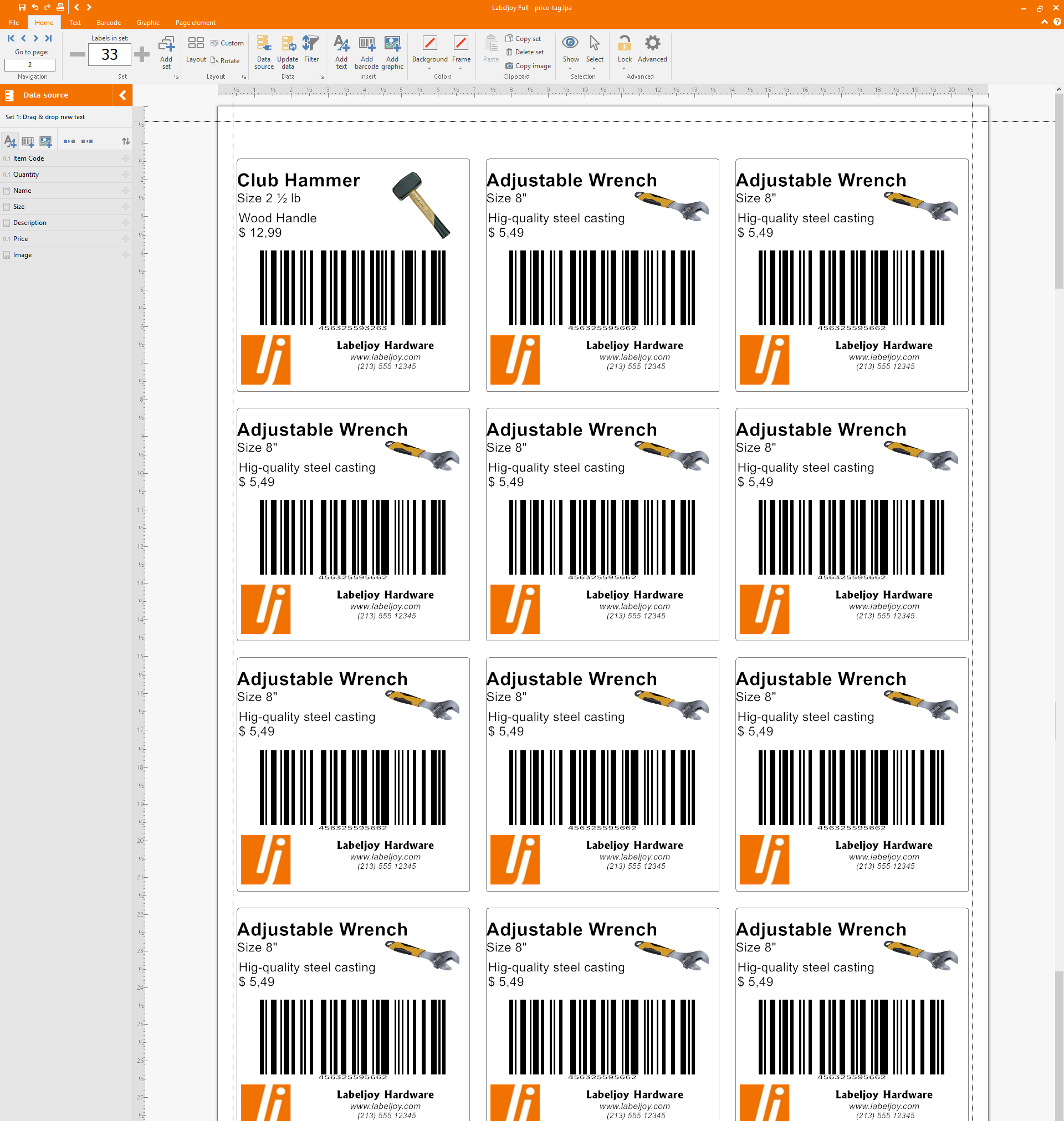
Task: Click the help question mark icon
Action: 1057,22
